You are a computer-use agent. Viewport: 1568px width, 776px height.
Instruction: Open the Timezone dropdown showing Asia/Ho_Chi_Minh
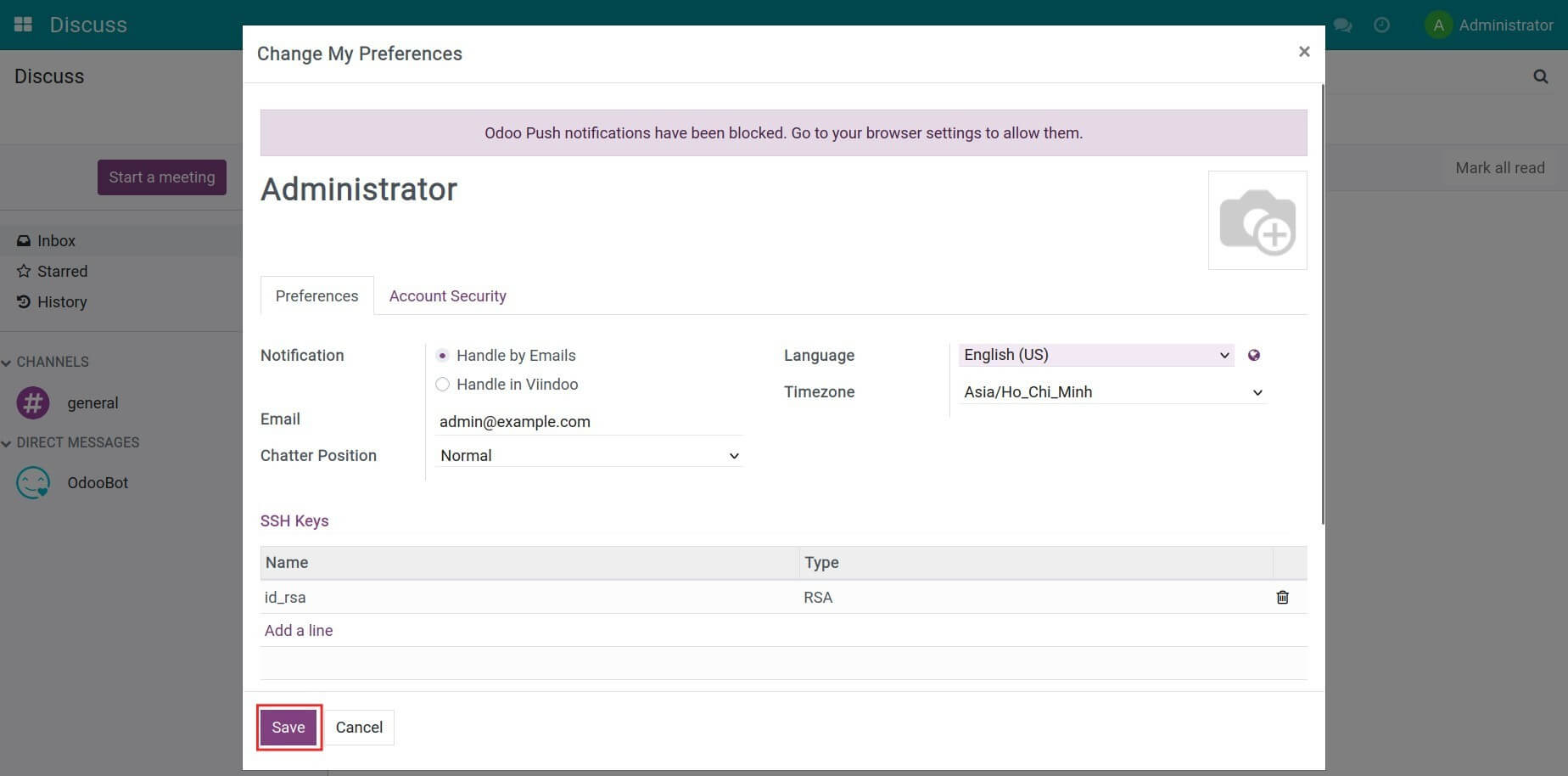click(x=1112, y=391)
